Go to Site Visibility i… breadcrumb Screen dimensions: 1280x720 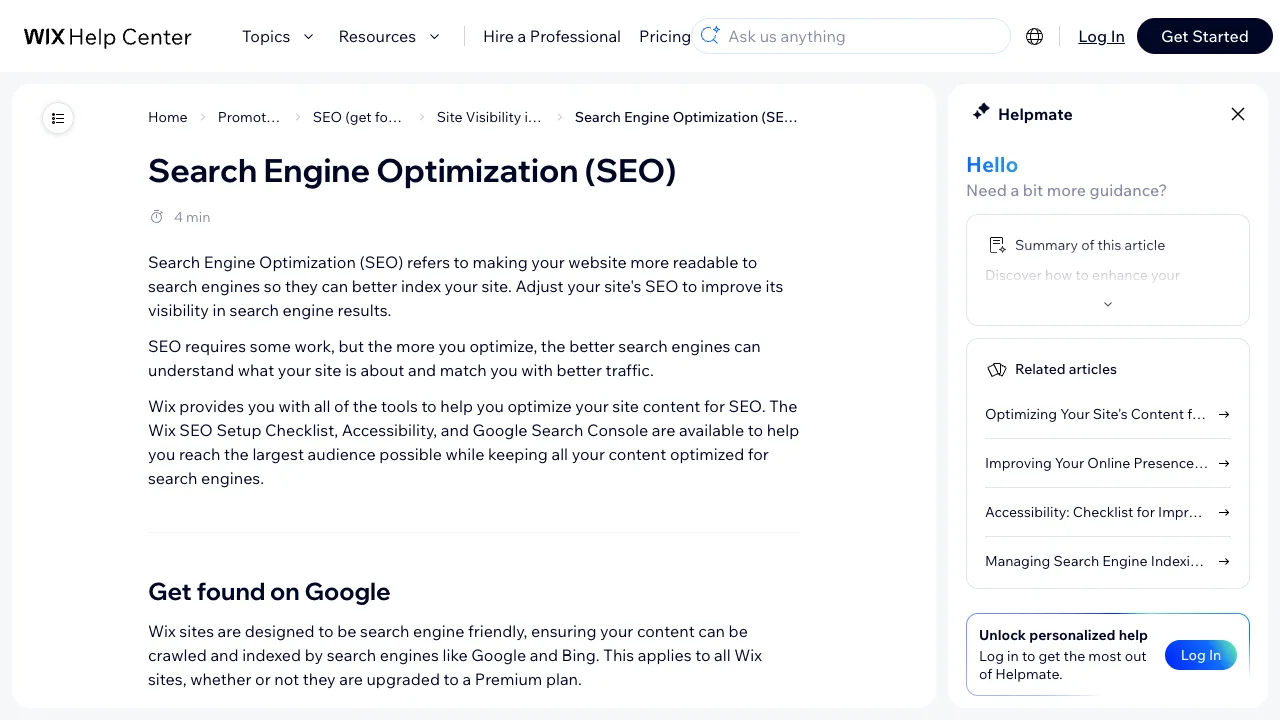[x=489, y=117]
